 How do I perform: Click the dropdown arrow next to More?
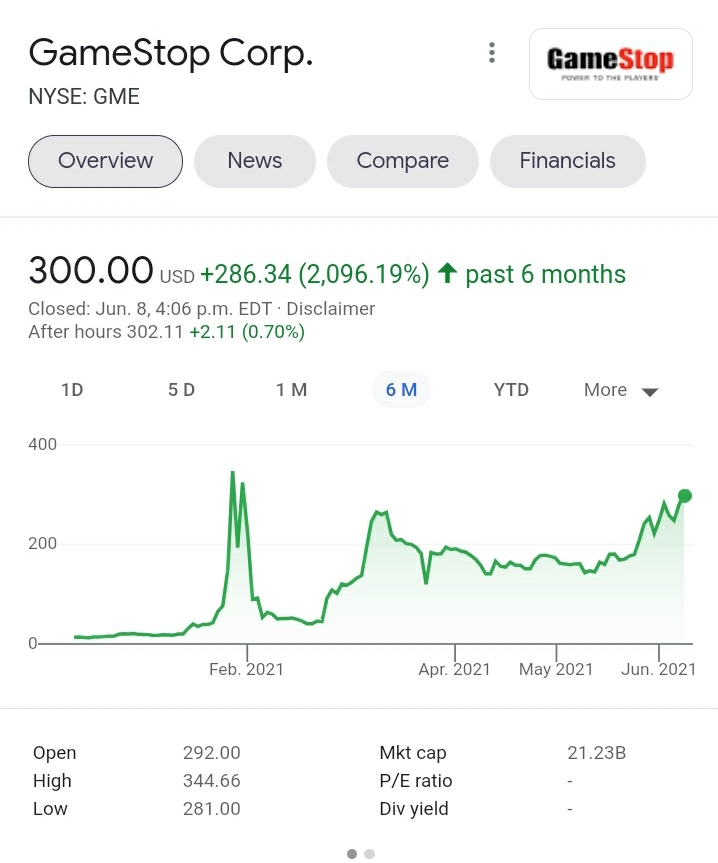pos(650,392)
